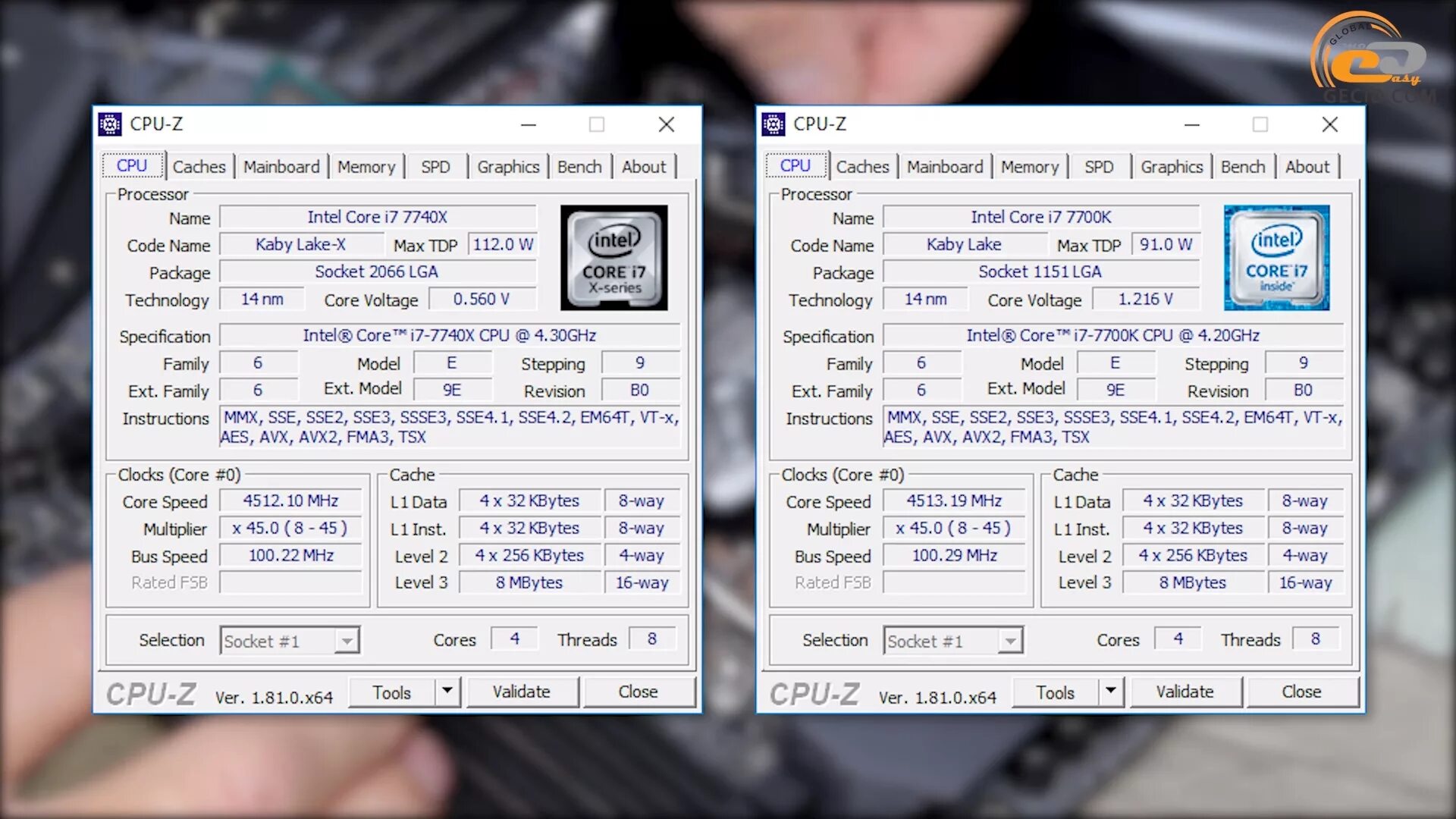Click 100.29 MHz bus speed value
Screen dimensions: 1456x819
(955, 555)
